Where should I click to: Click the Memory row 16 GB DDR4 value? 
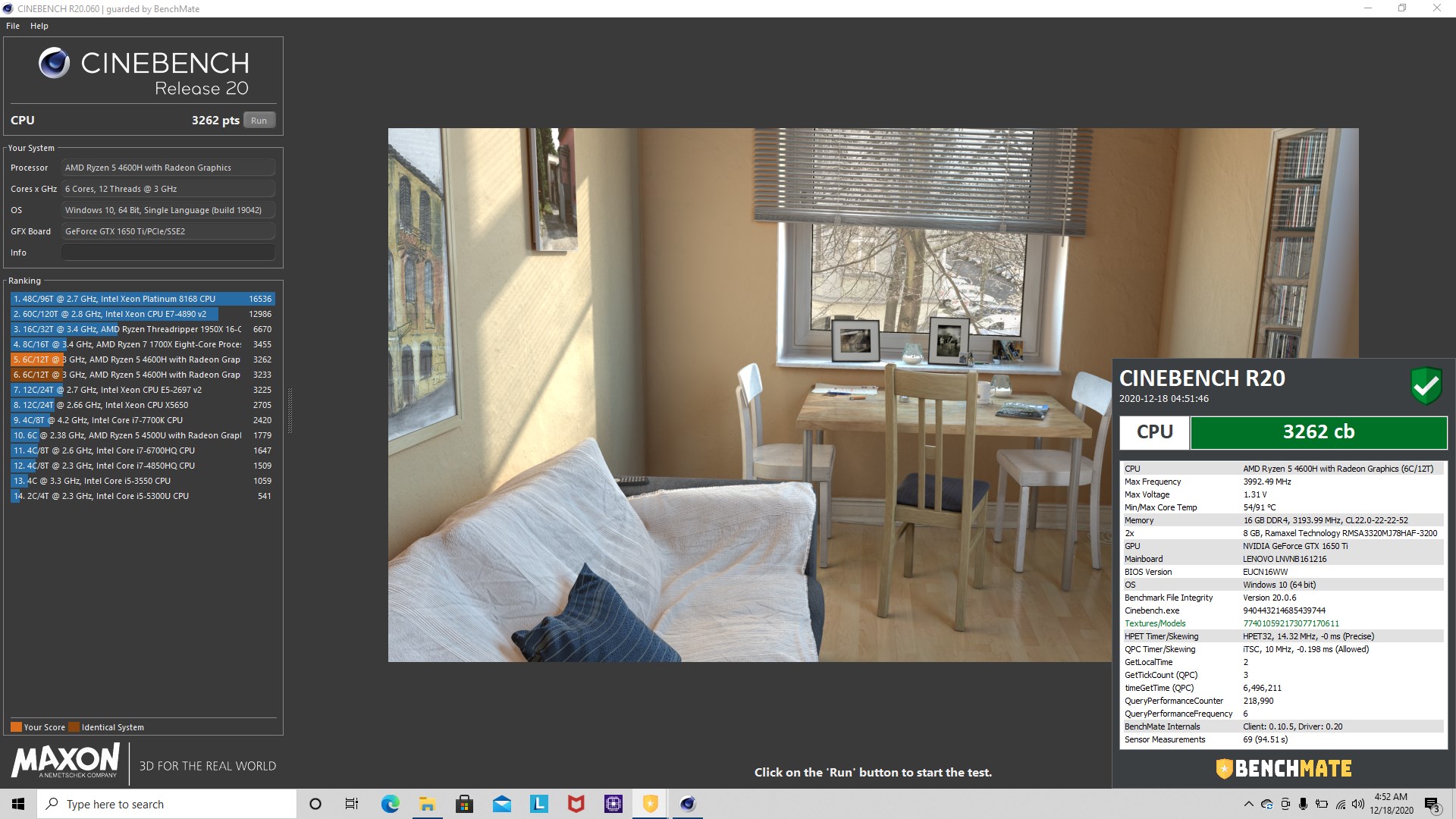pyautogui.click(x=1325, y=520)
